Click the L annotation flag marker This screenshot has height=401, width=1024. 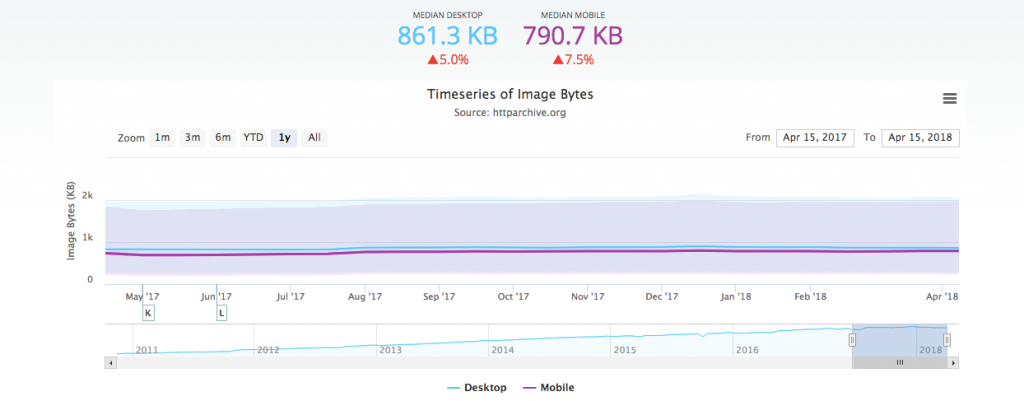(x=221, y=313)
